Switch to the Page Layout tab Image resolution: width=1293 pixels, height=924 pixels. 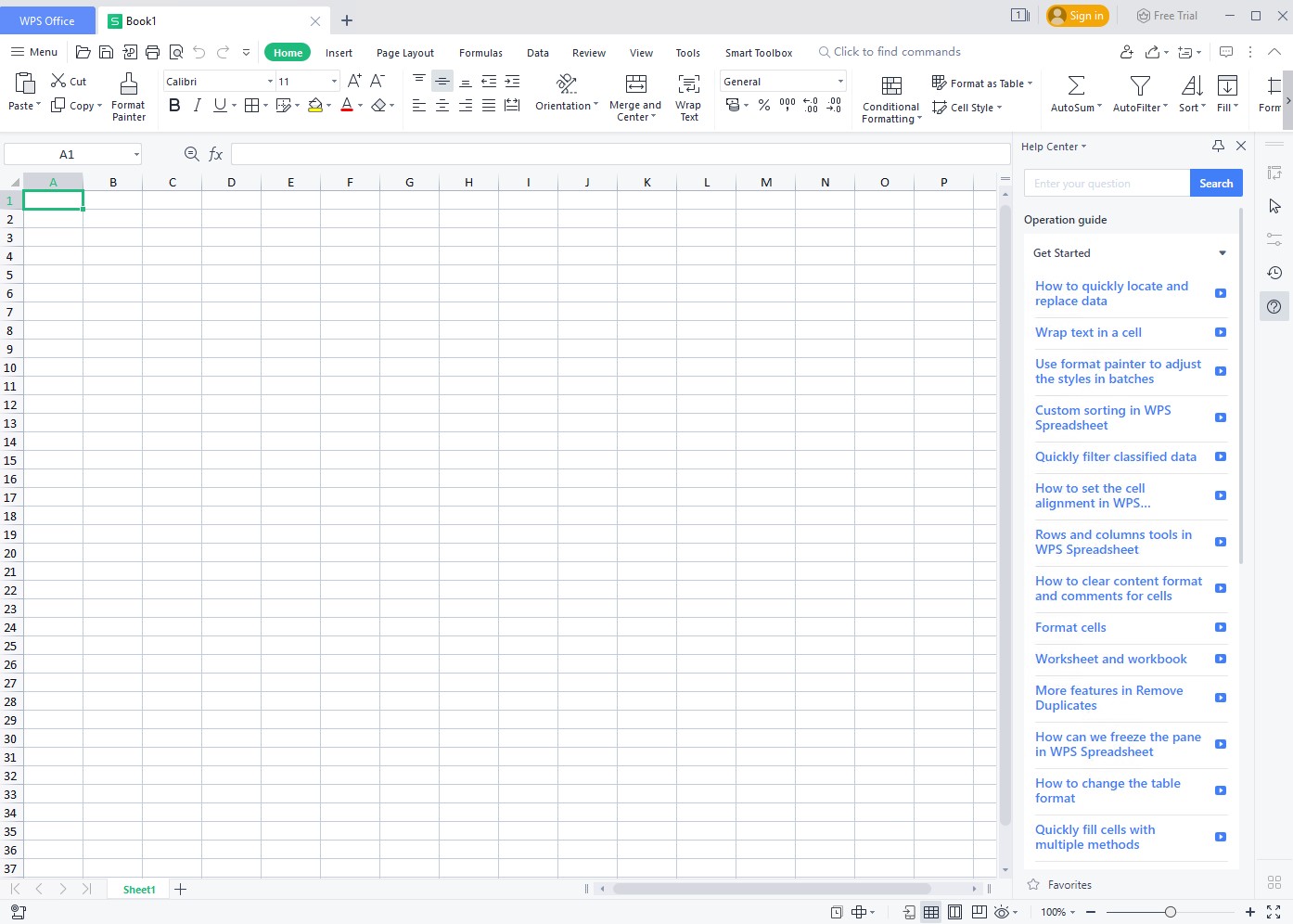(x=404, y=53)
